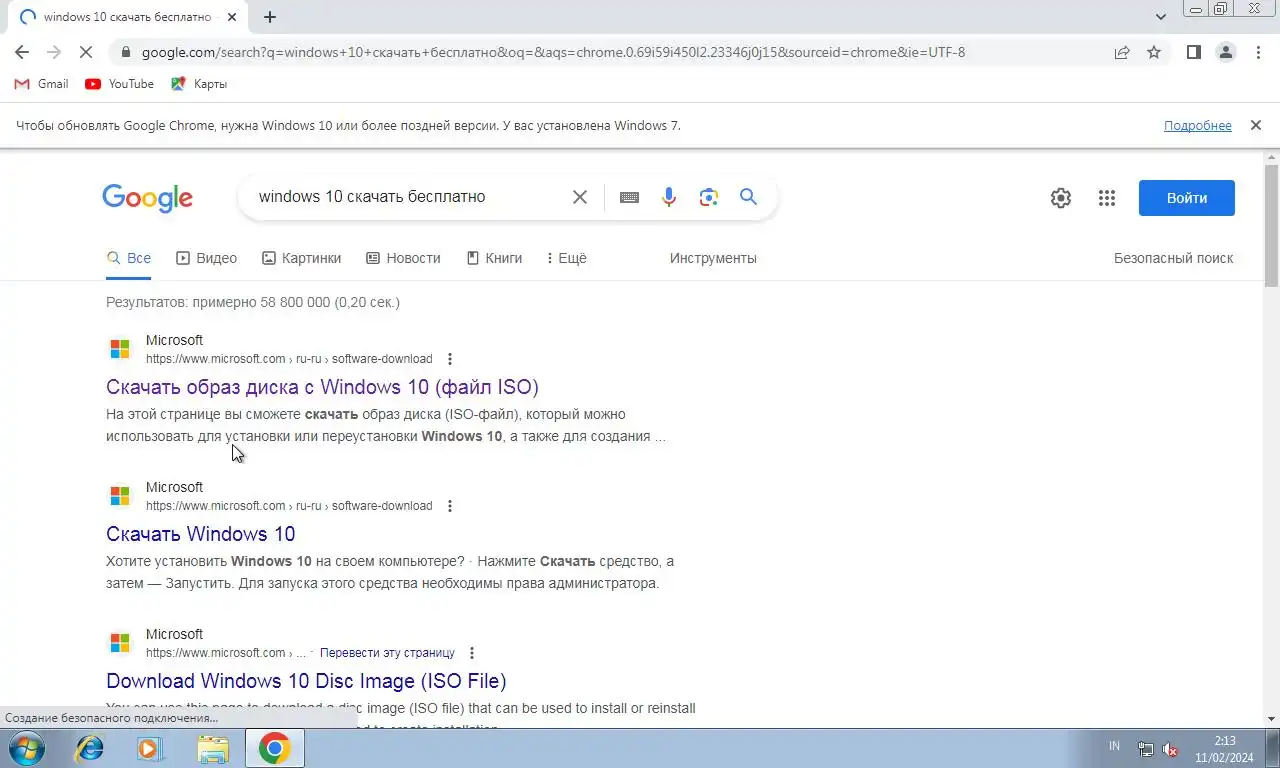Click the vertical page scrollbar thumb
The image size is (1280, 768).
[x=1271, y=224]
